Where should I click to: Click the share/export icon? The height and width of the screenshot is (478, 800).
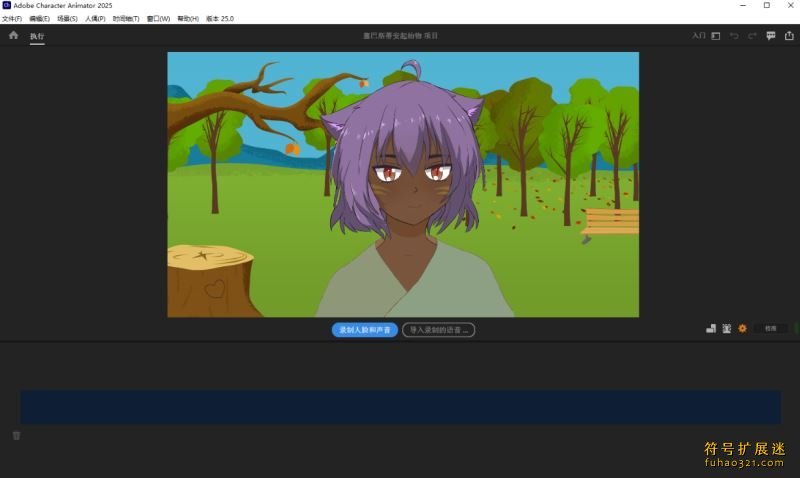tap(789, 36)
